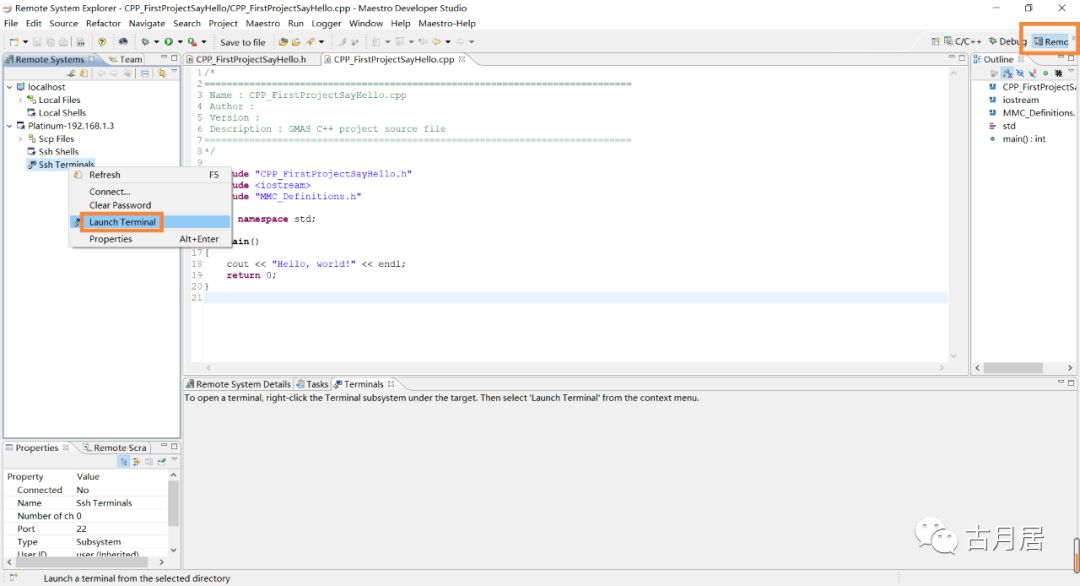Click the Save to file button
This screenshot has width=1080, height=586.
(242, 42)
